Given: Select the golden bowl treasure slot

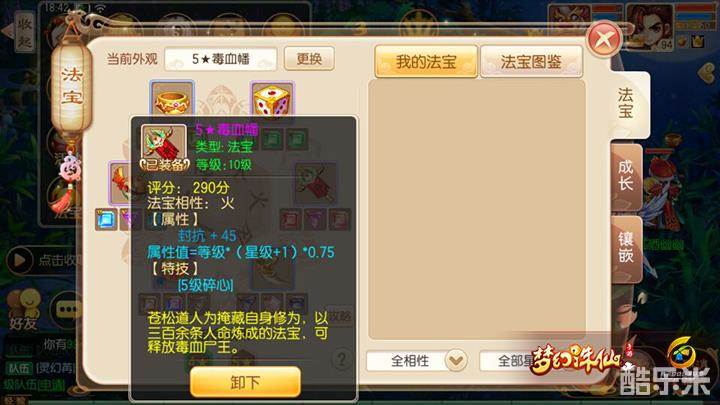Looking at the screenshot, I should (172, 99).
